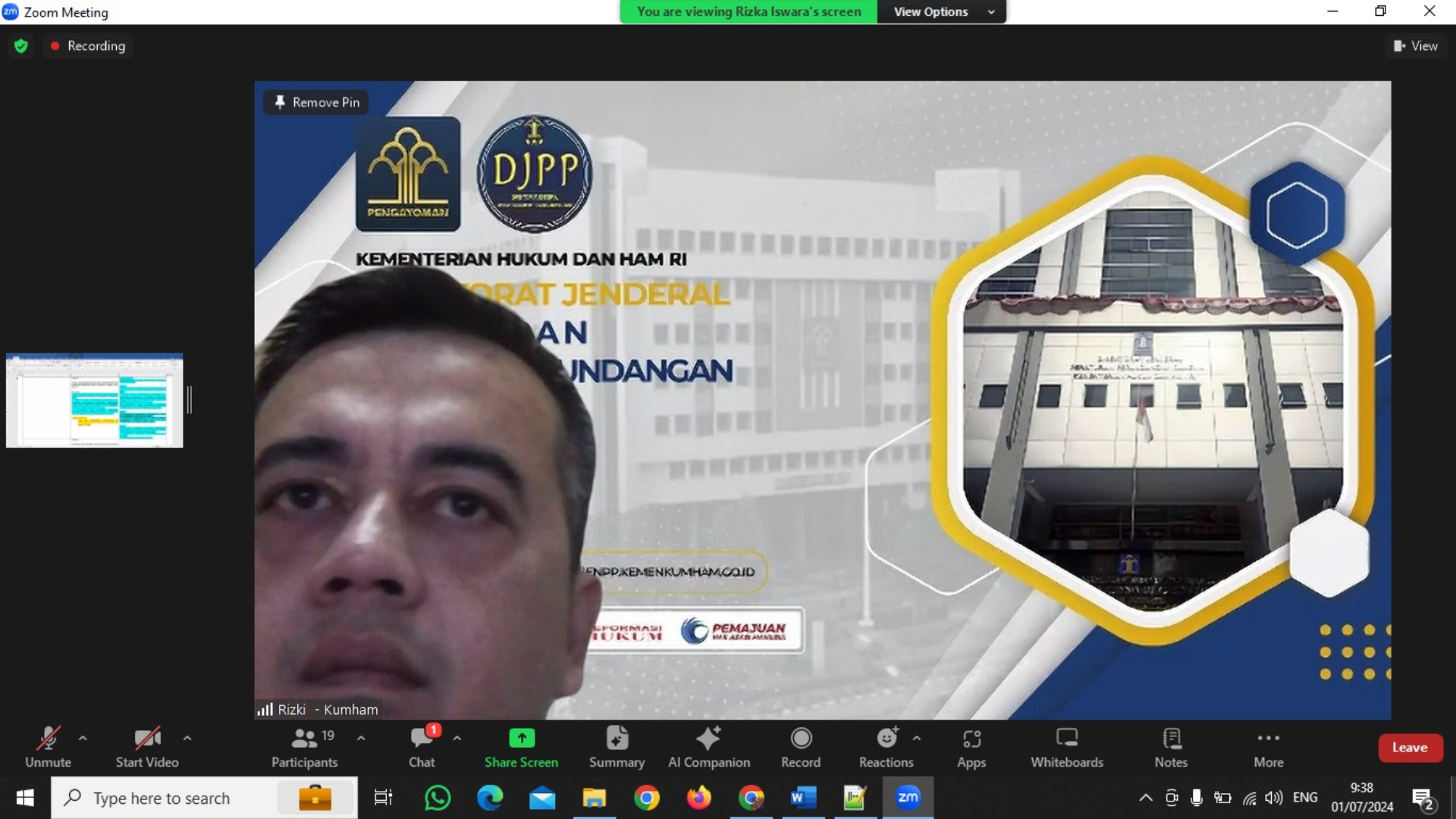Open the Chat panel
The height and width of the screenshot is (819, 1456).
[422, 747]
